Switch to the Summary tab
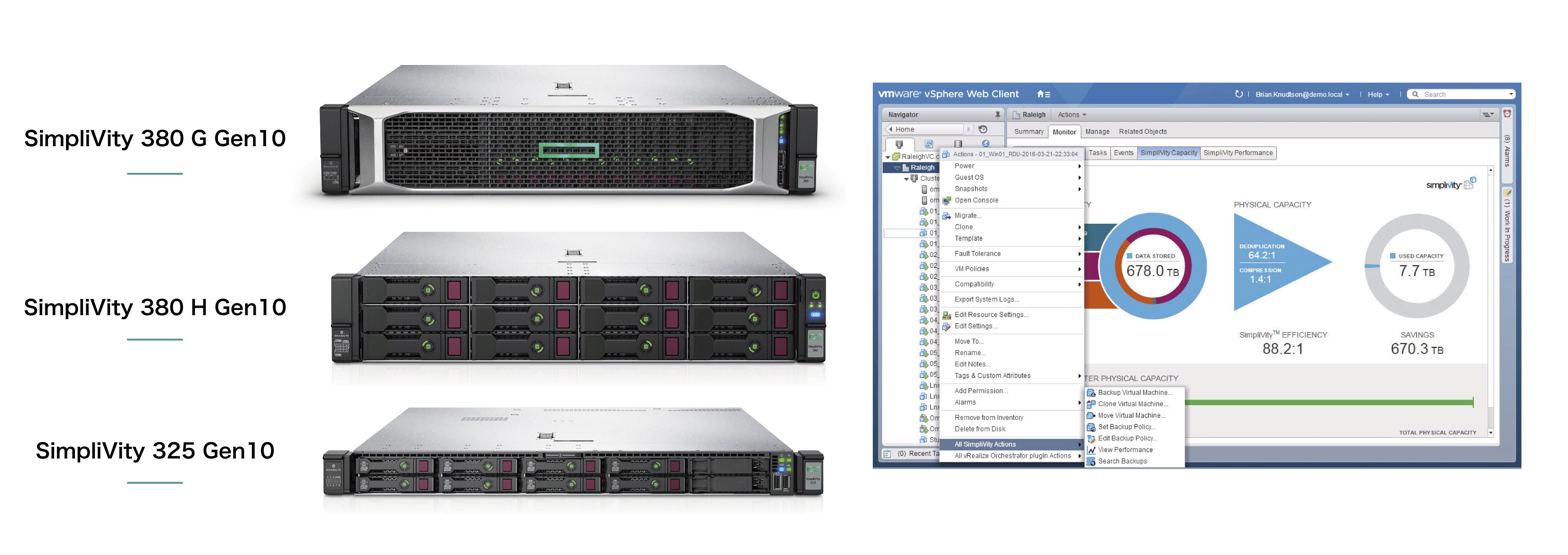 [1029, 131]
